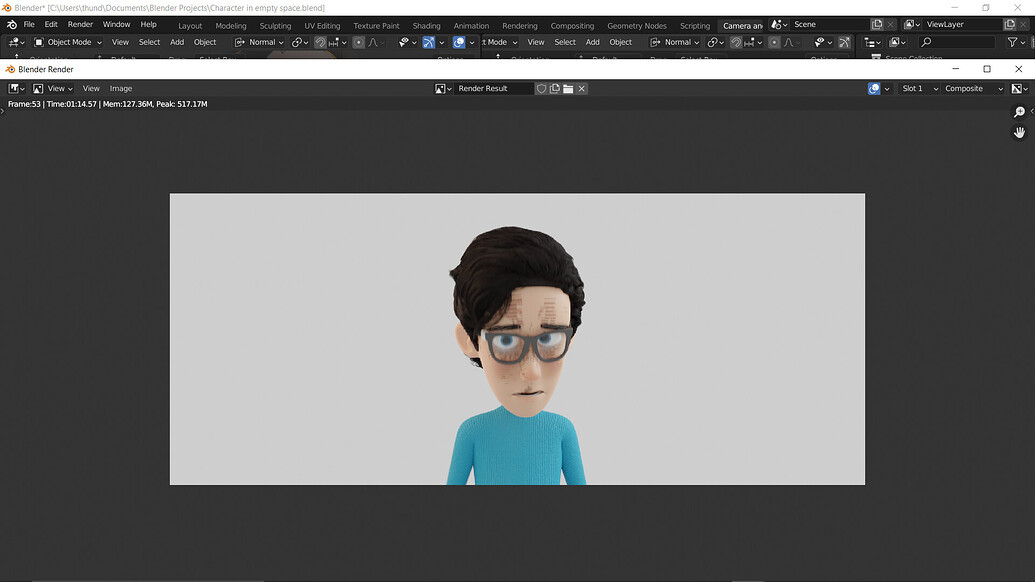This screenshot has width=1035, height=582.
Task: Open the right viewport View menu
Action: tap(536, 42)
